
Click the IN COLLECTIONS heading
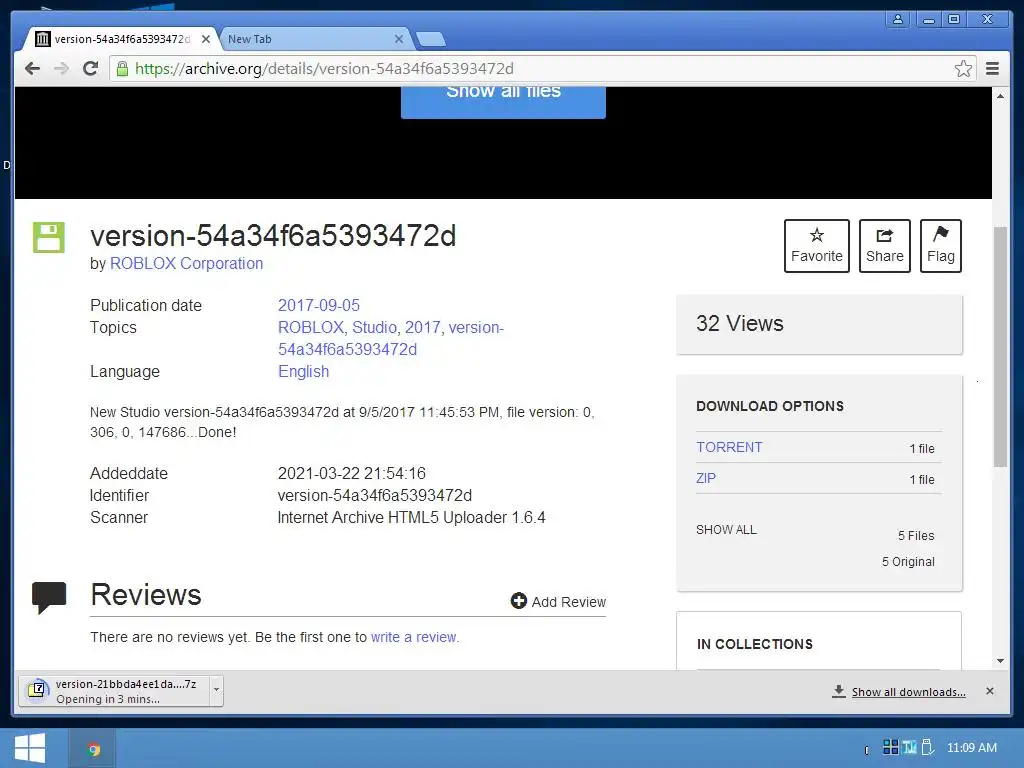(754, 644)
